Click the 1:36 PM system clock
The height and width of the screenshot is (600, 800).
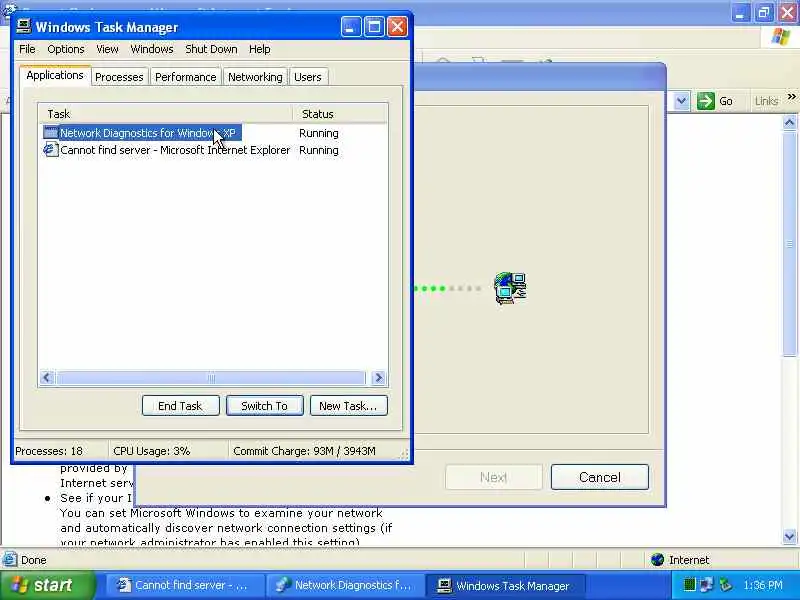(x=763, y=585)
